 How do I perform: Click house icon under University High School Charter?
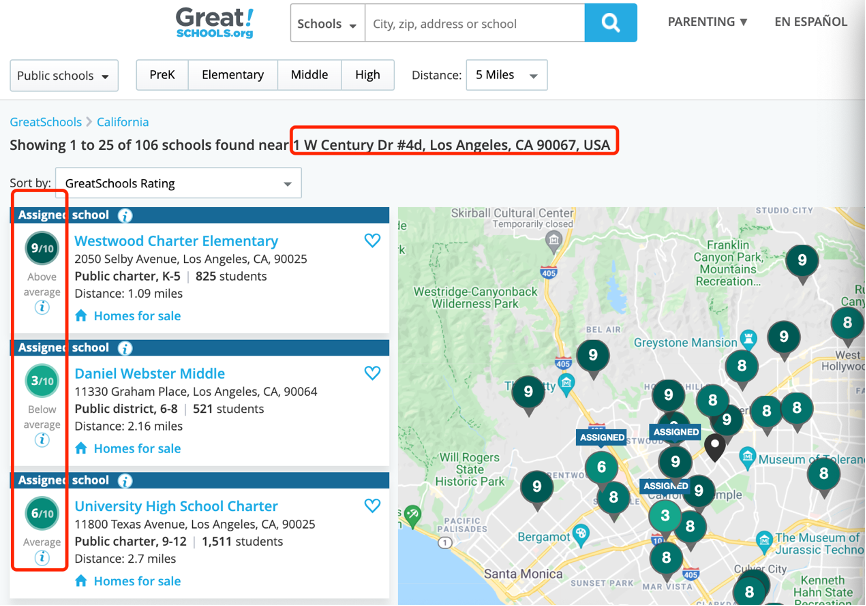81,581
